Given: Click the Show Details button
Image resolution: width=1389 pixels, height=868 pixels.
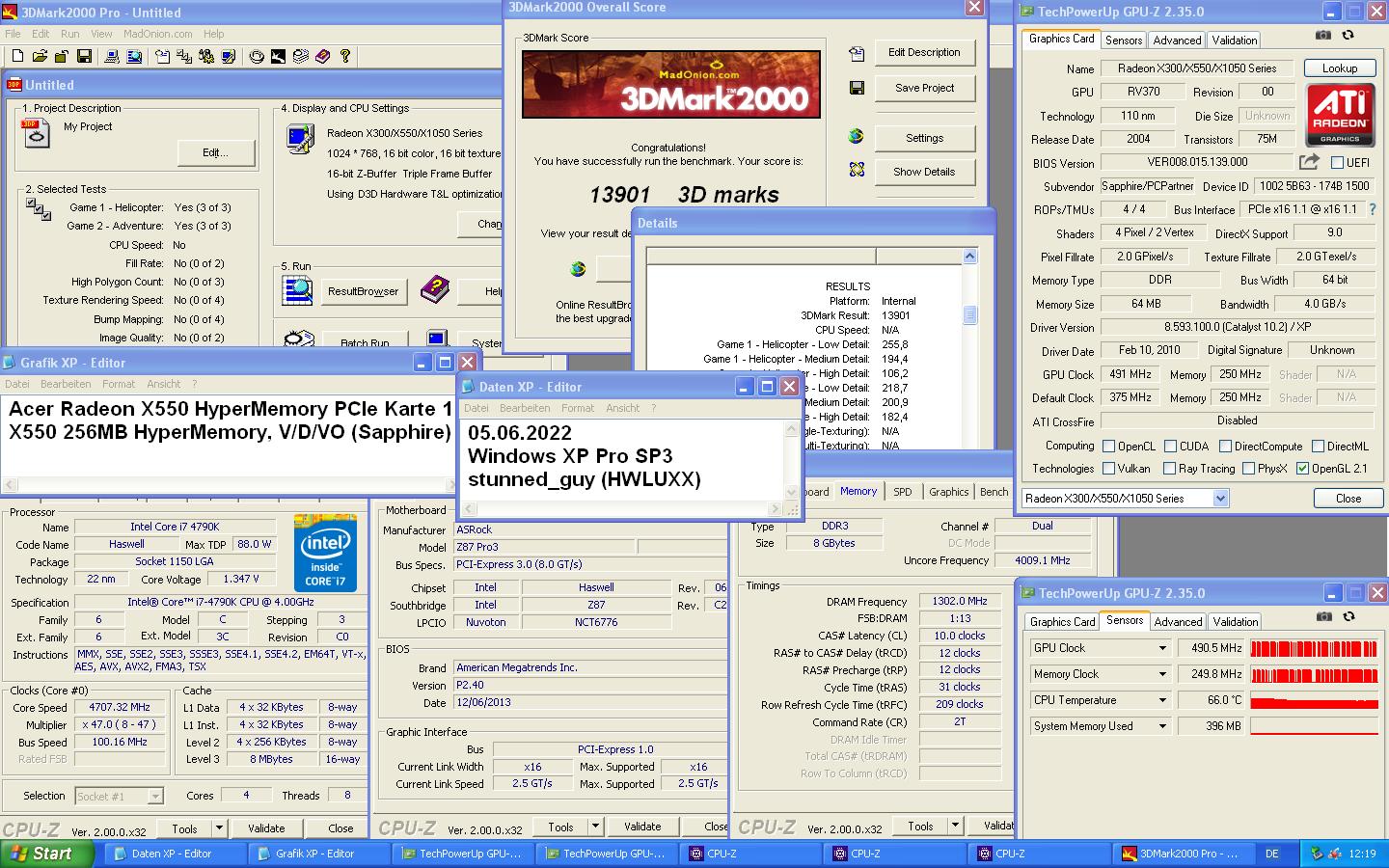Looking at the screenshot, I should pyautogui.click(x=924, y=172).
